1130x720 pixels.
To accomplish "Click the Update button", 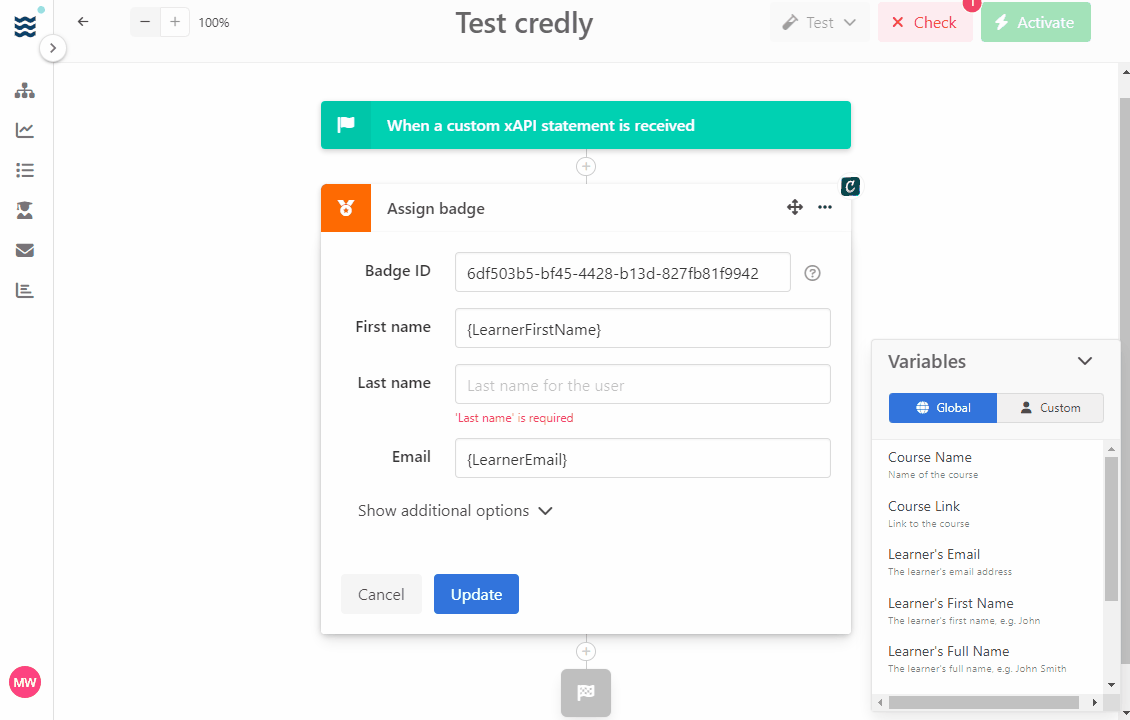I will pos(476,594).
